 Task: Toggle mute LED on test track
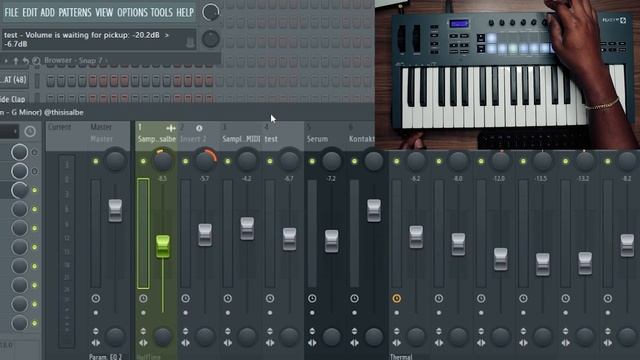(x=270, y=161)
